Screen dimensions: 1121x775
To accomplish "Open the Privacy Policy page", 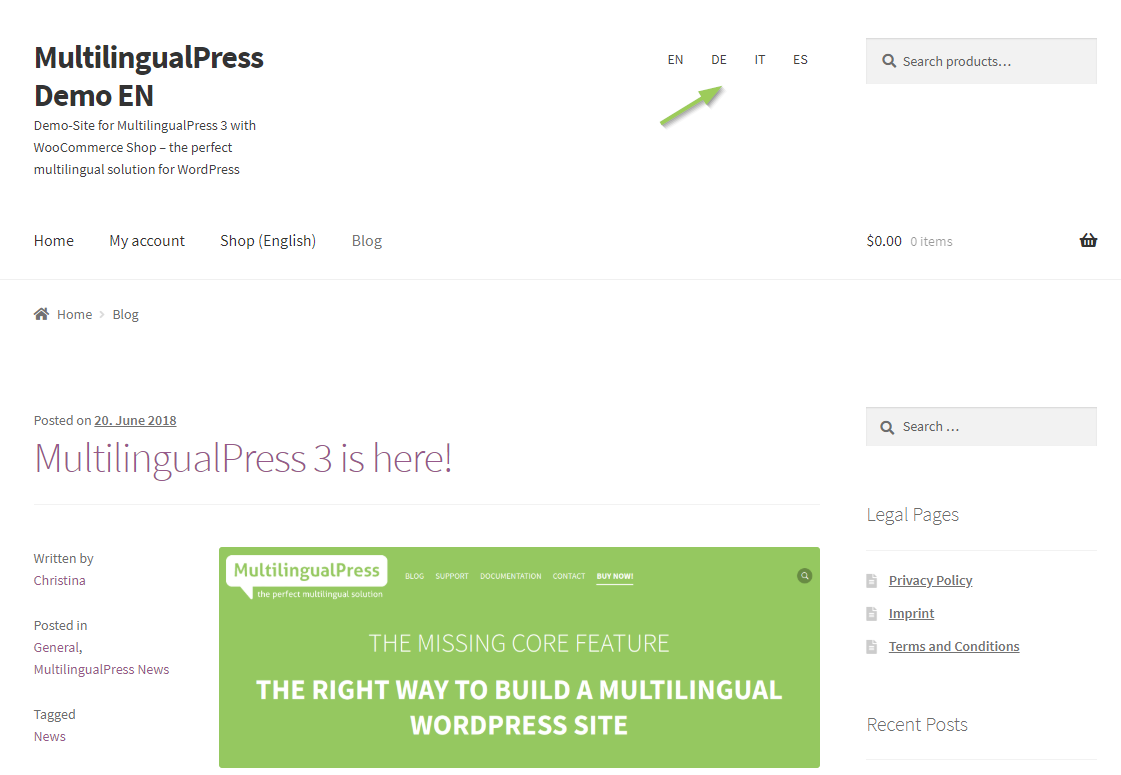I will [x=930, y=581].
